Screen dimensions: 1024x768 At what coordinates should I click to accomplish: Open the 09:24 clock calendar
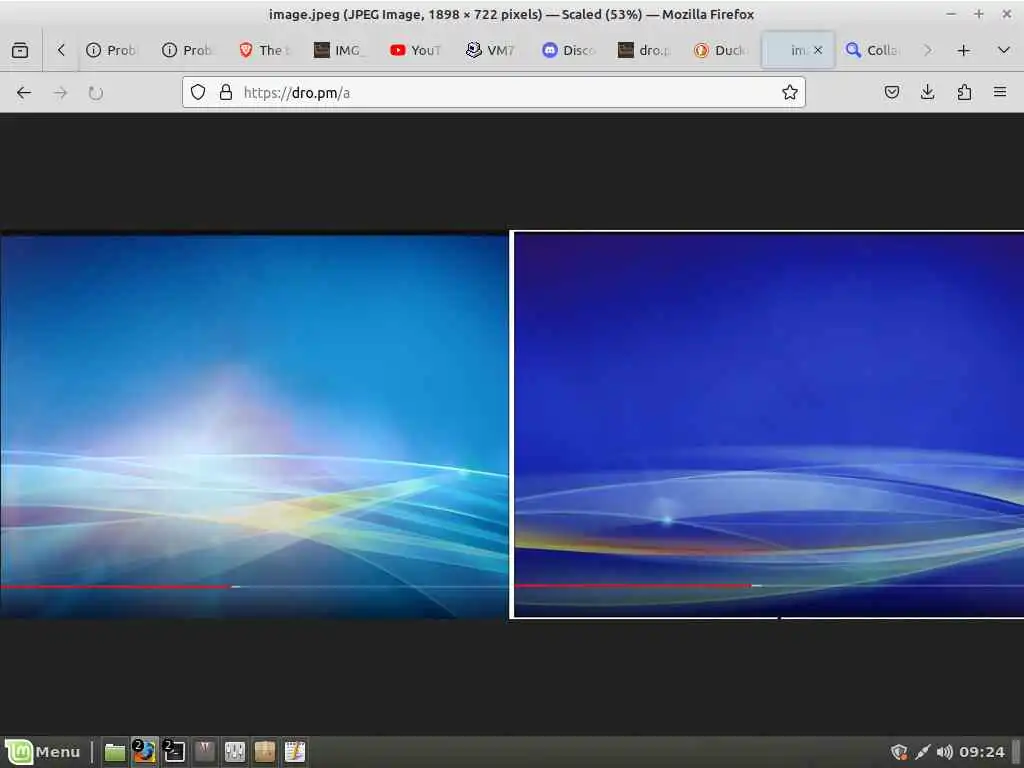982,752
